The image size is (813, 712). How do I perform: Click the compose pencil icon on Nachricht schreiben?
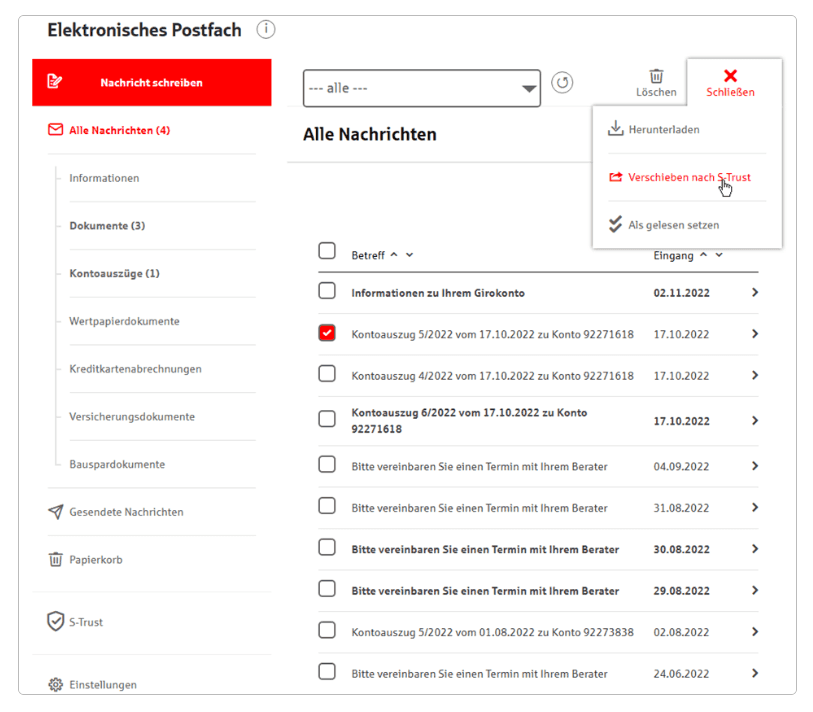54,81
